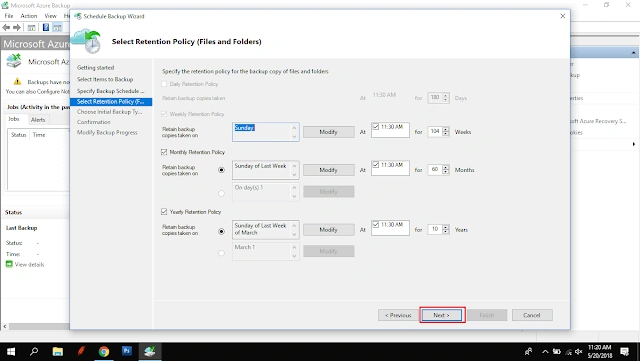640x361 pixels.
Task: Click the weekly Sunday list box
Action: [x=265, y=132]
